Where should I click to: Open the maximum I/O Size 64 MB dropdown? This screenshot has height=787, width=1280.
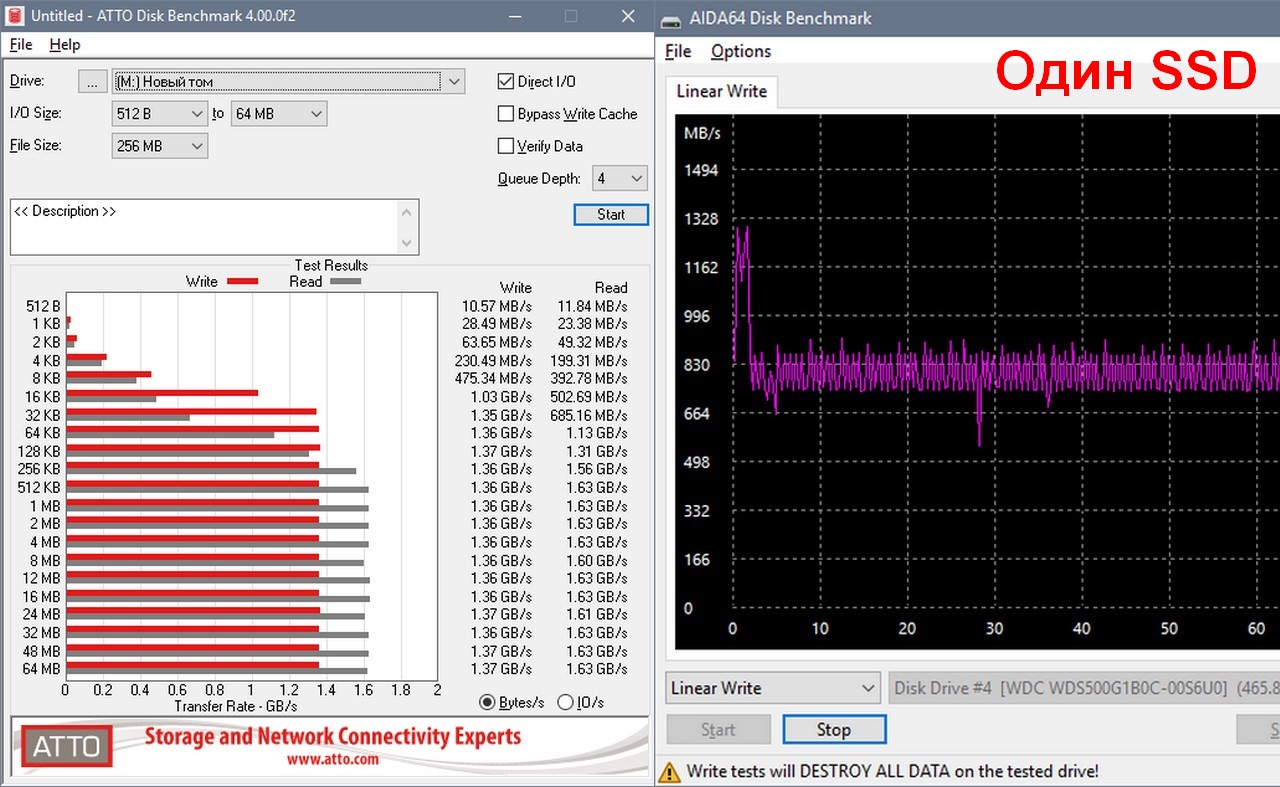pos(279,114)
